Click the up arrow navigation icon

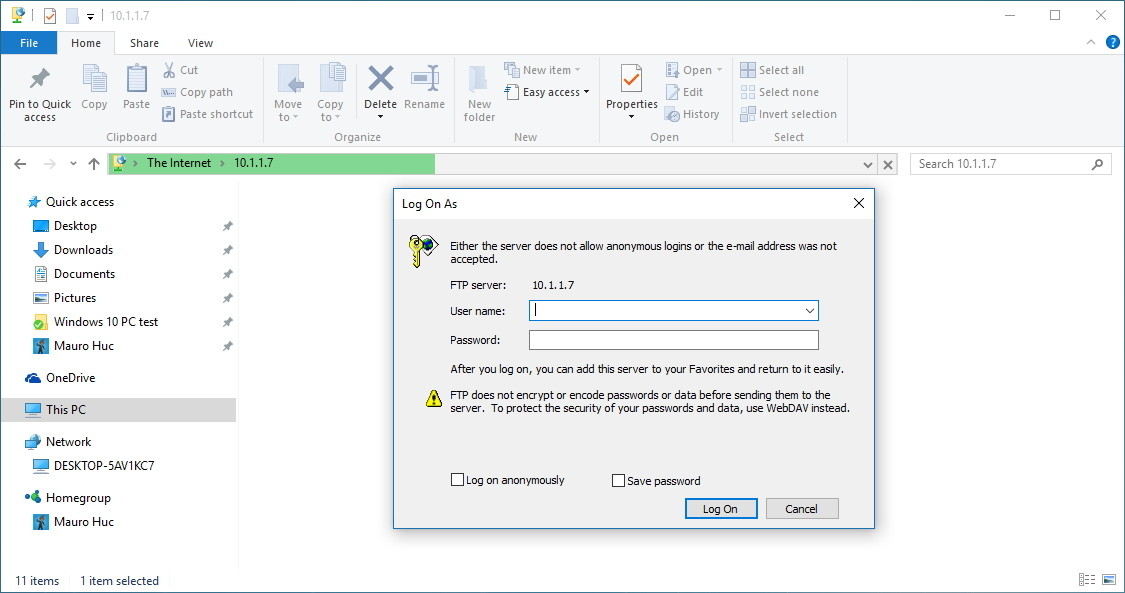94,164
